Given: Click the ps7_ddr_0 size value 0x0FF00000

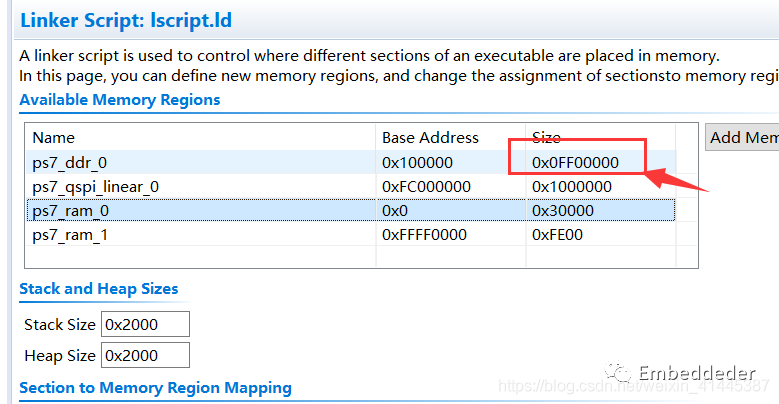Looking at the screenshot, I should pyautogui.click(x=575, y=162).
